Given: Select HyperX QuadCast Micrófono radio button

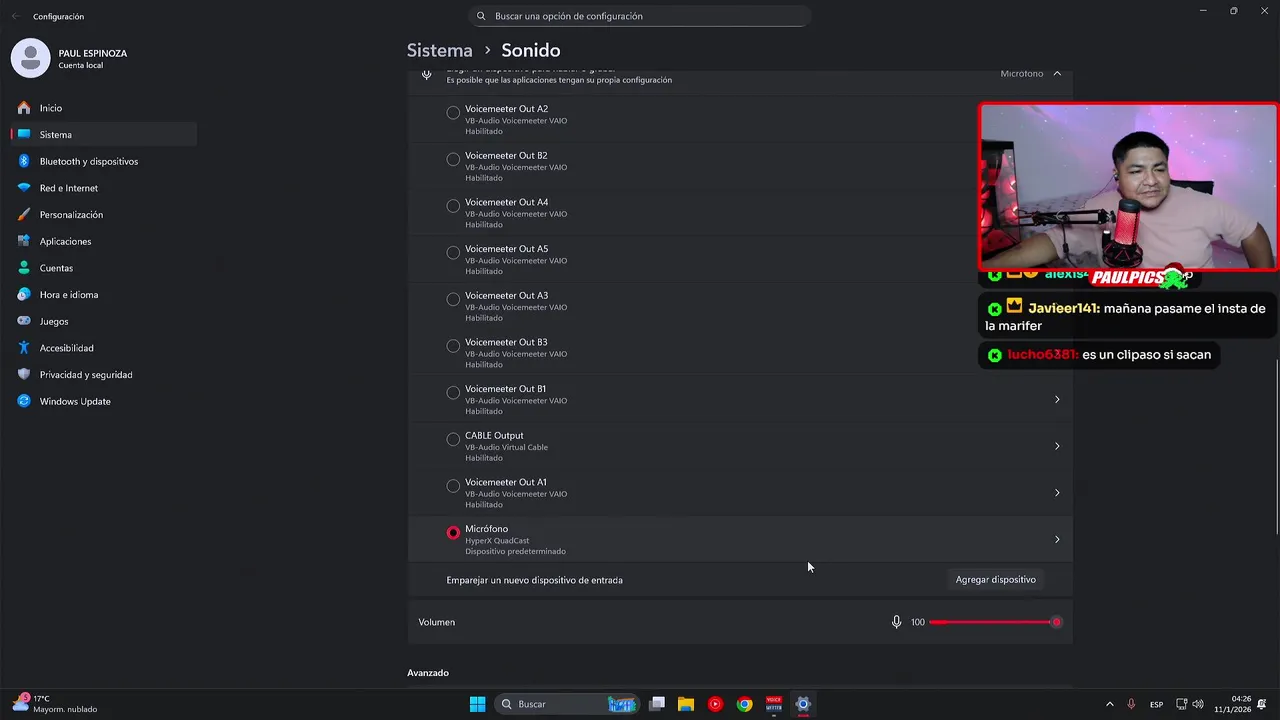Looking at the screenshot, I should coord(453,533).
